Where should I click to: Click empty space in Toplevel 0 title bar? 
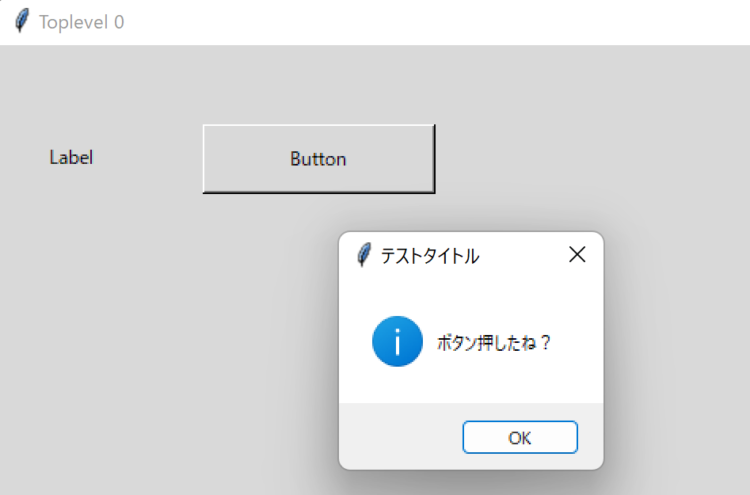(430, 22)
